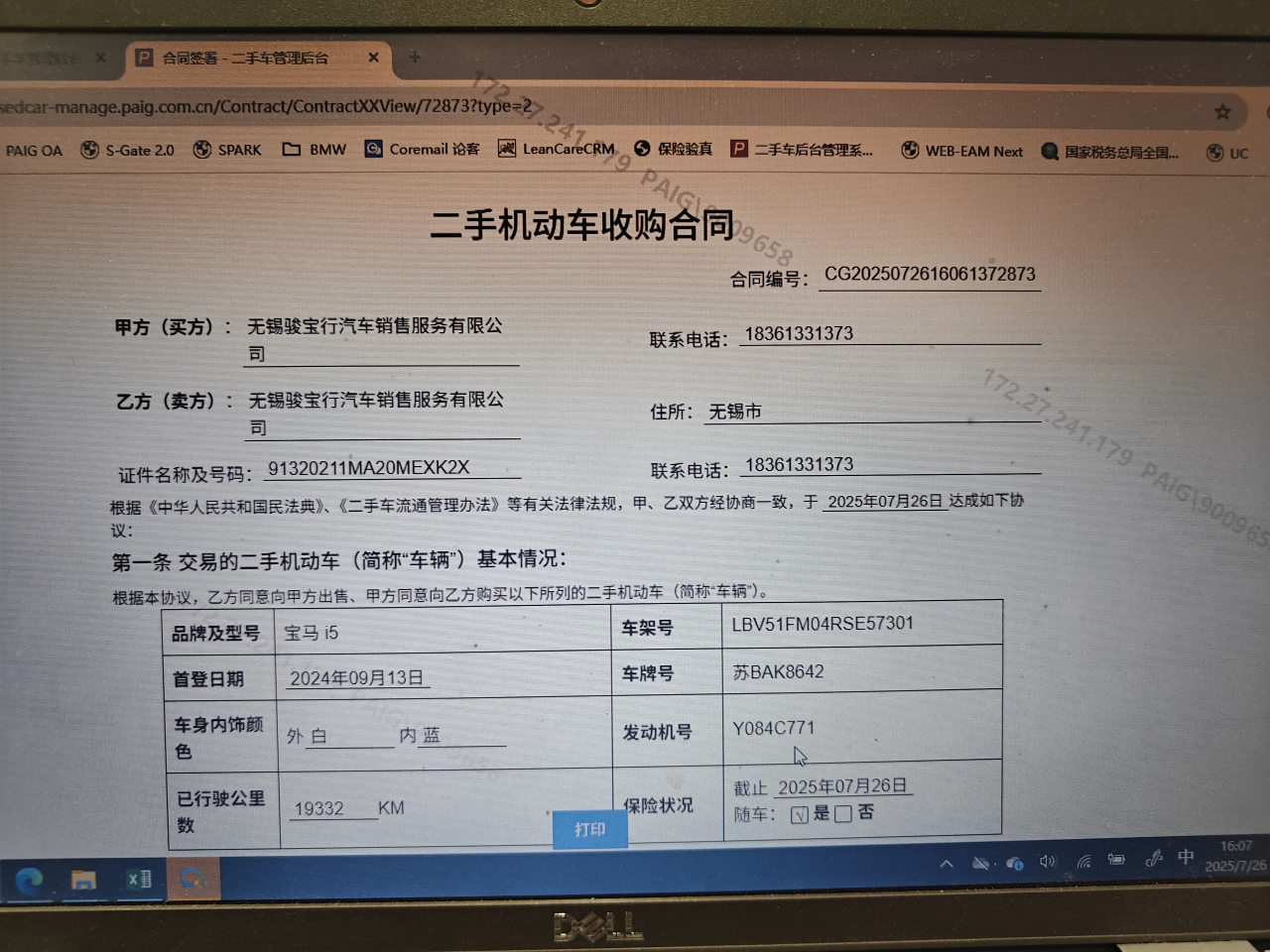Close the 合同签署 browser tab
The image size is (1270, 952).
click(x=373, y=58)
